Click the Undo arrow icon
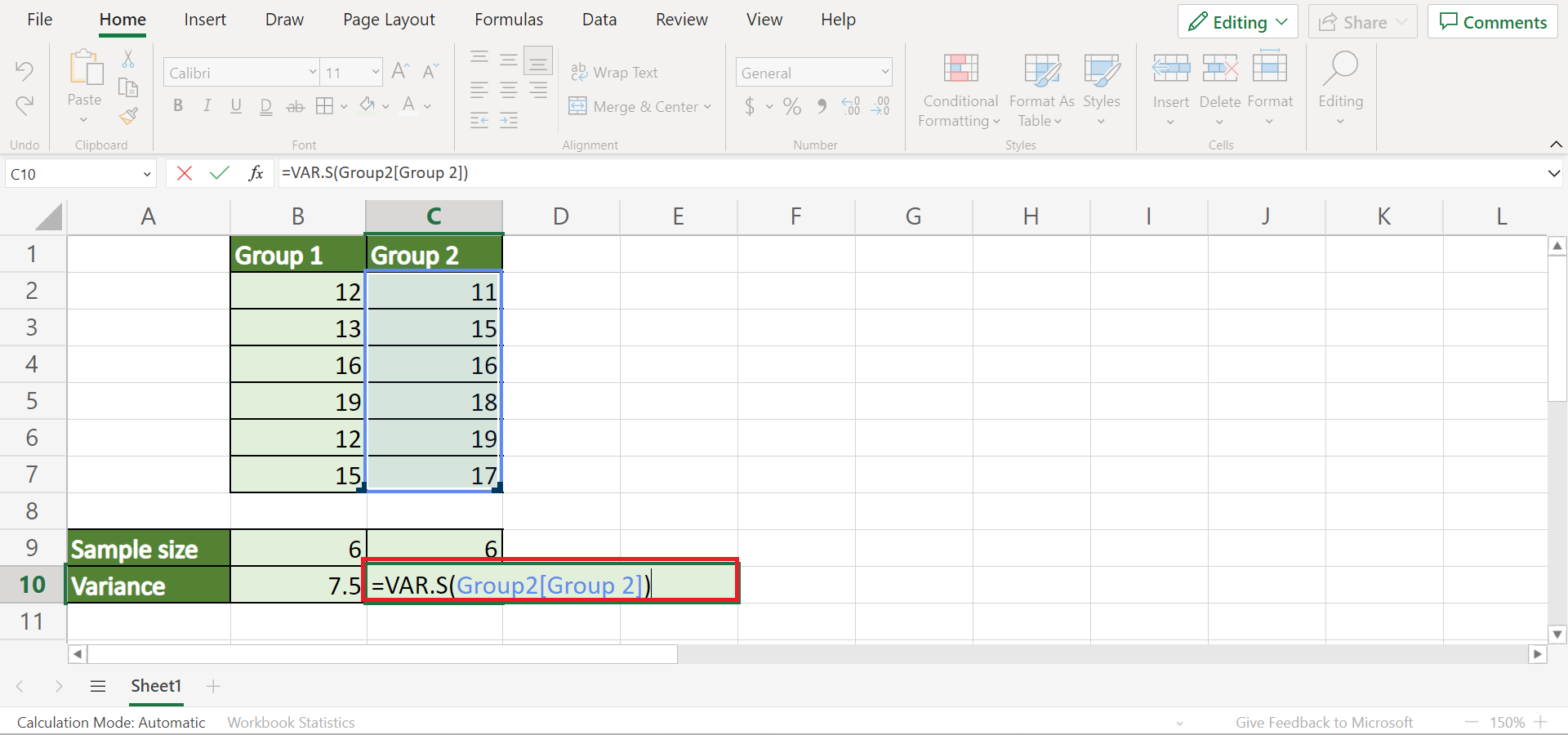This screenshot has width=1568, height=735. [24, 71]
